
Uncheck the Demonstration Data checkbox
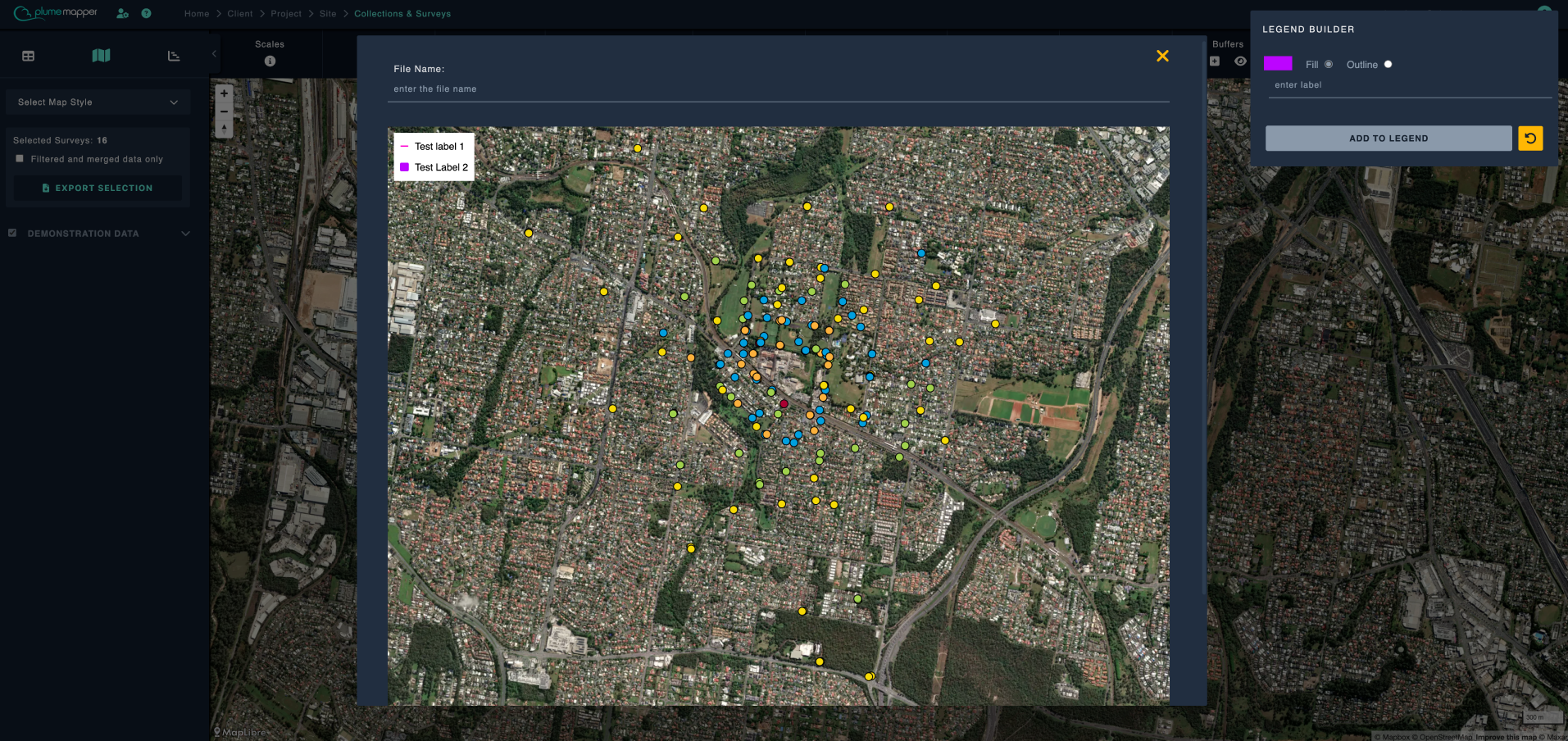point(12,233)
